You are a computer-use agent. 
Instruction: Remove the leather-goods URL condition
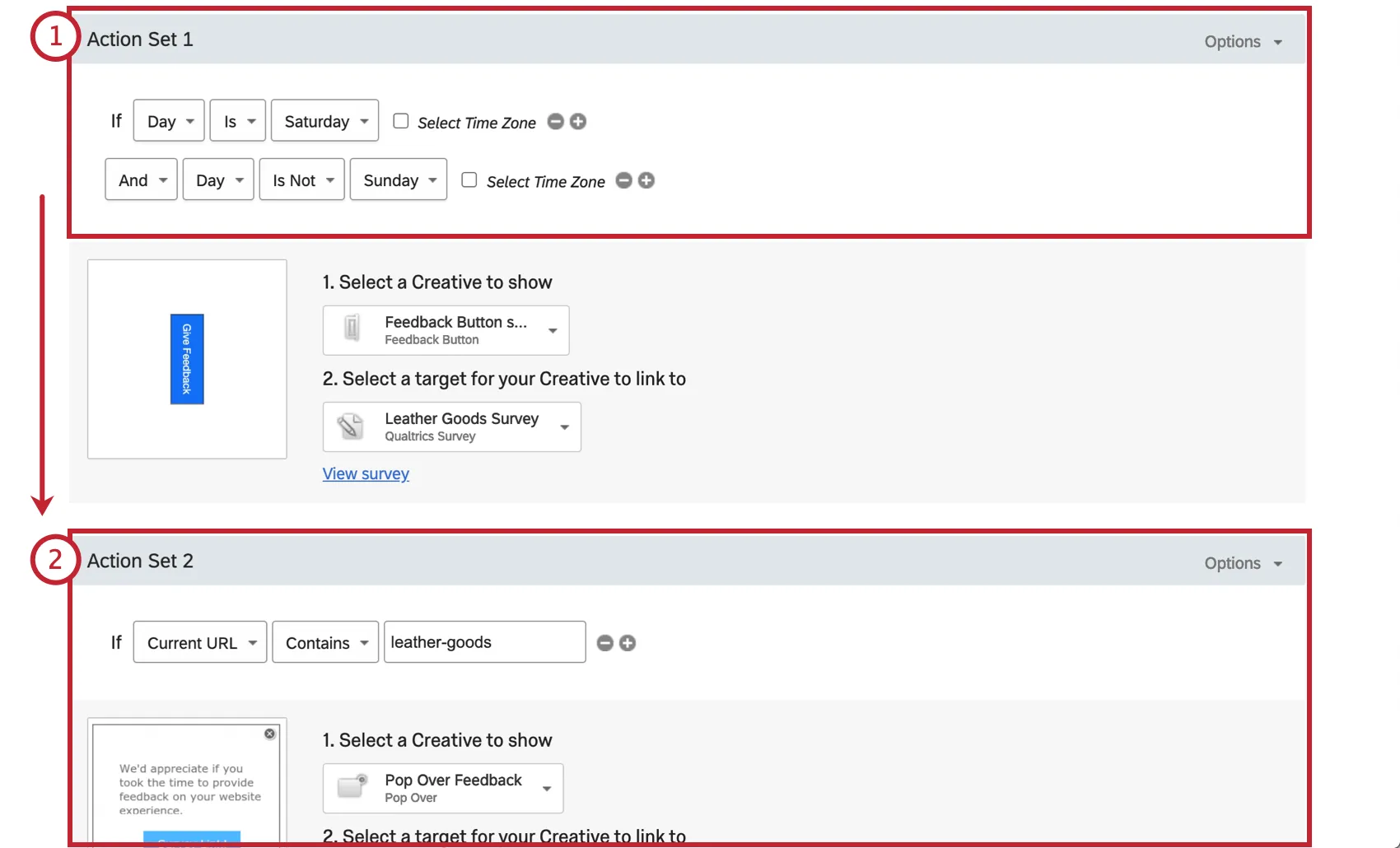tap(605, 643)
